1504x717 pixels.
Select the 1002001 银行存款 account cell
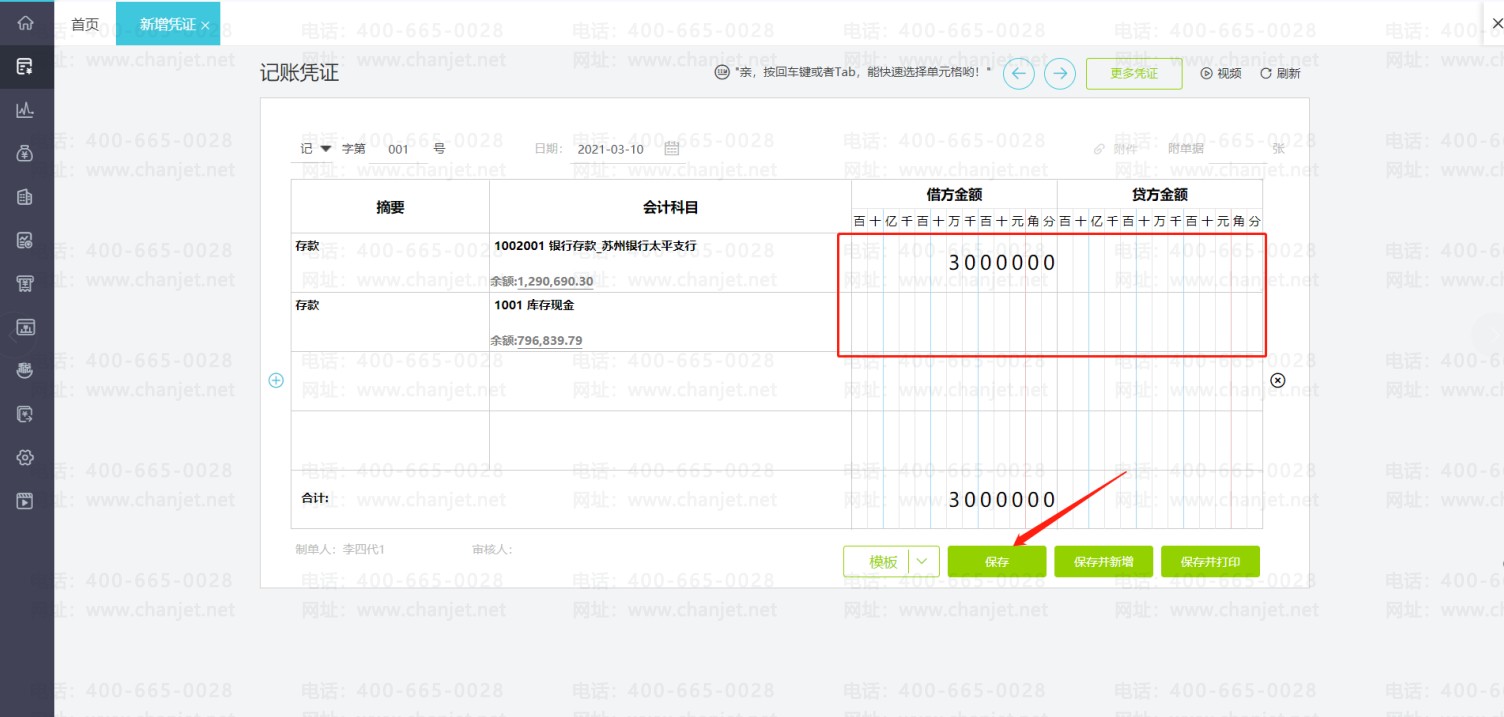pyautogui.click(x=670, y=263)
